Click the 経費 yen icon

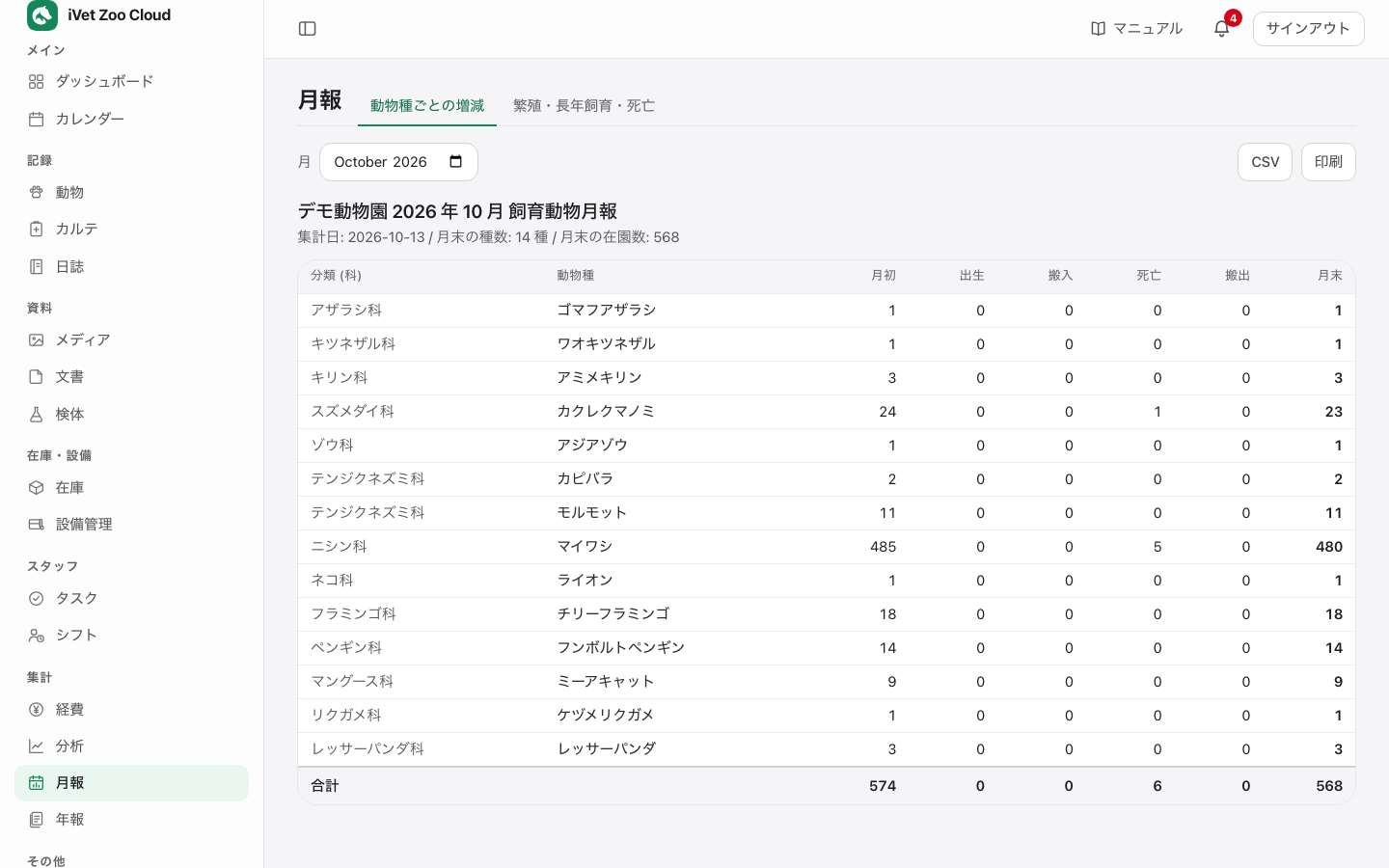point(36,709)
